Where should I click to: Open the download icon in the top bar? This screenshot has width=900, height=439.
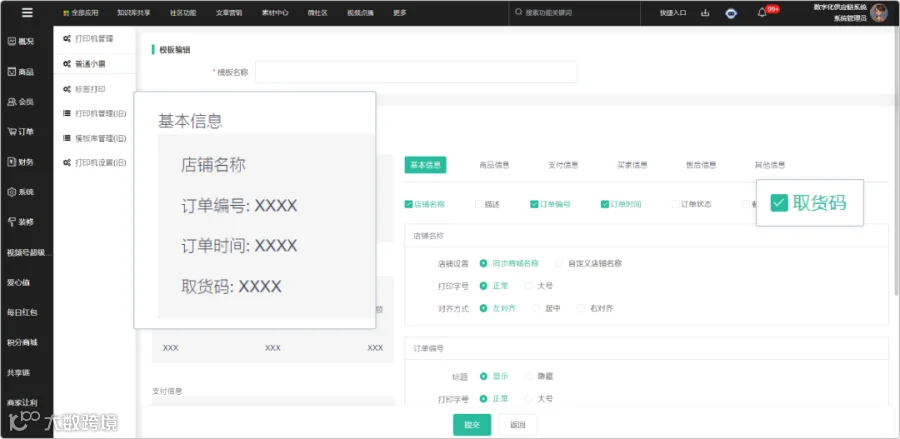(x=705, y=13)
